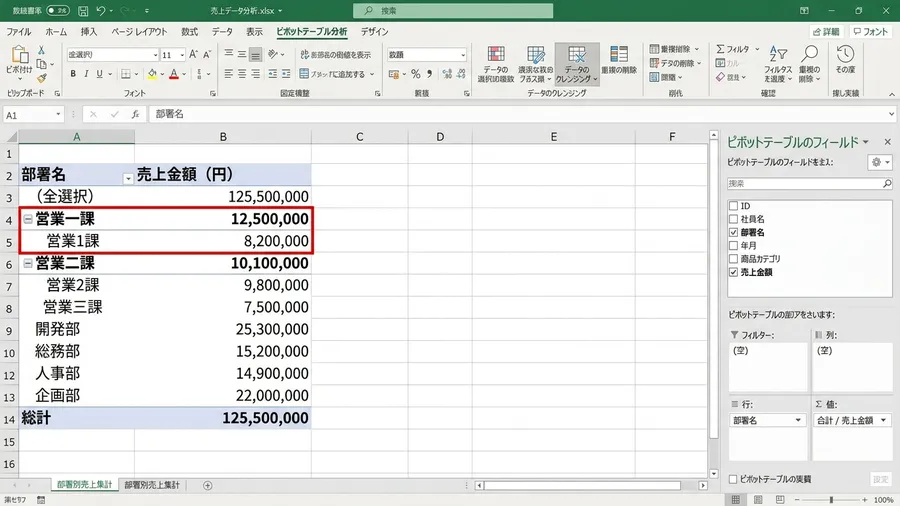The width and height of the screenshot is (900, 506).
Task: Click the Comma Style icon
Action: [429, 74]
